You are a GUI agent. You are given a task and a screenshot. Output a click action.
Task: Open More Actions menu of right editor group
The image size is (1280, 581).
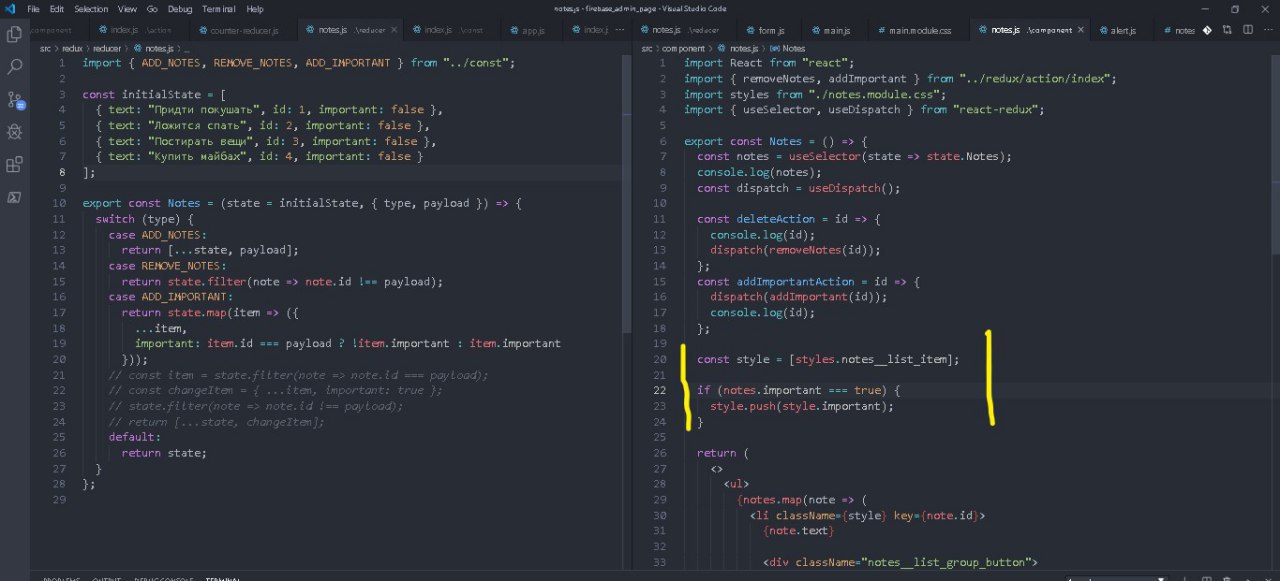[1266, 30]
